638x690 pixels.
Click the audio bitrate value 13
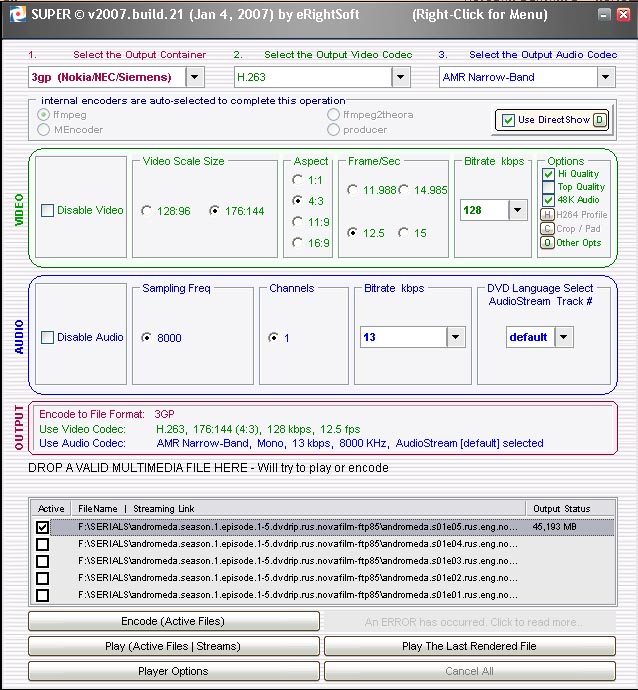pyautogui.click(x=369, y=338)
